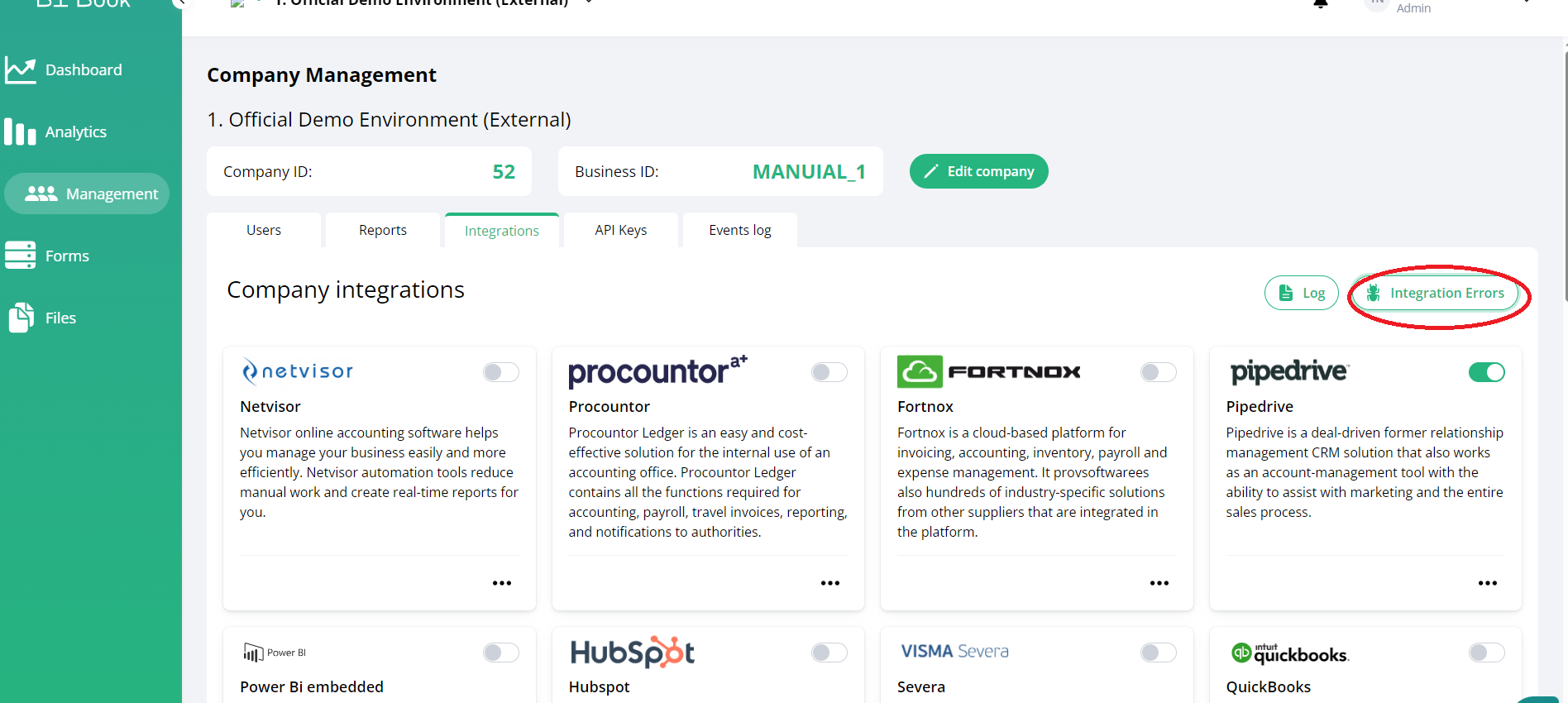Click the Edit company button

coord(979,171)
